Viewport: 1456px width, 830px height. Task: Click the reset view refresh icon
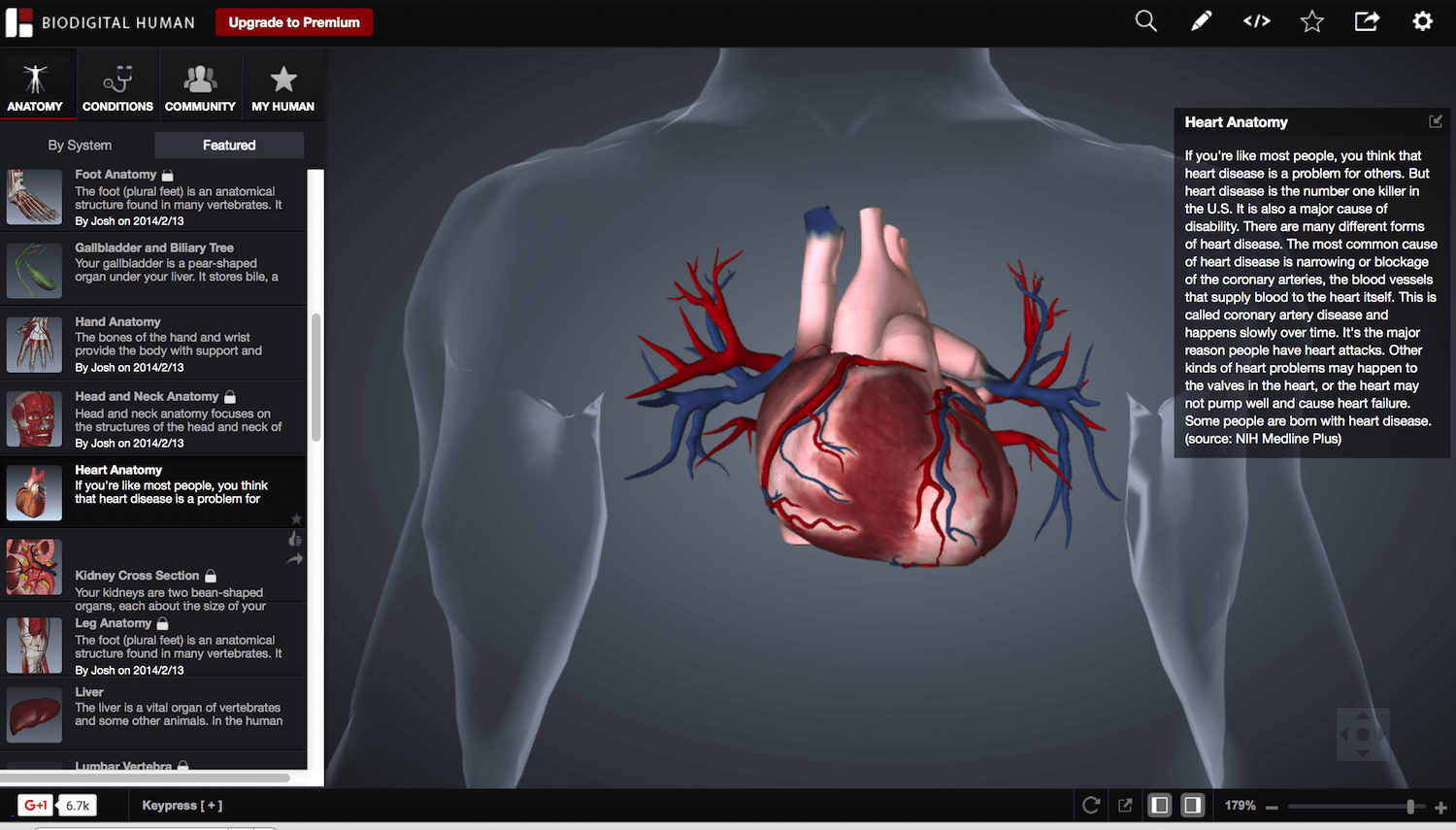1091,805
